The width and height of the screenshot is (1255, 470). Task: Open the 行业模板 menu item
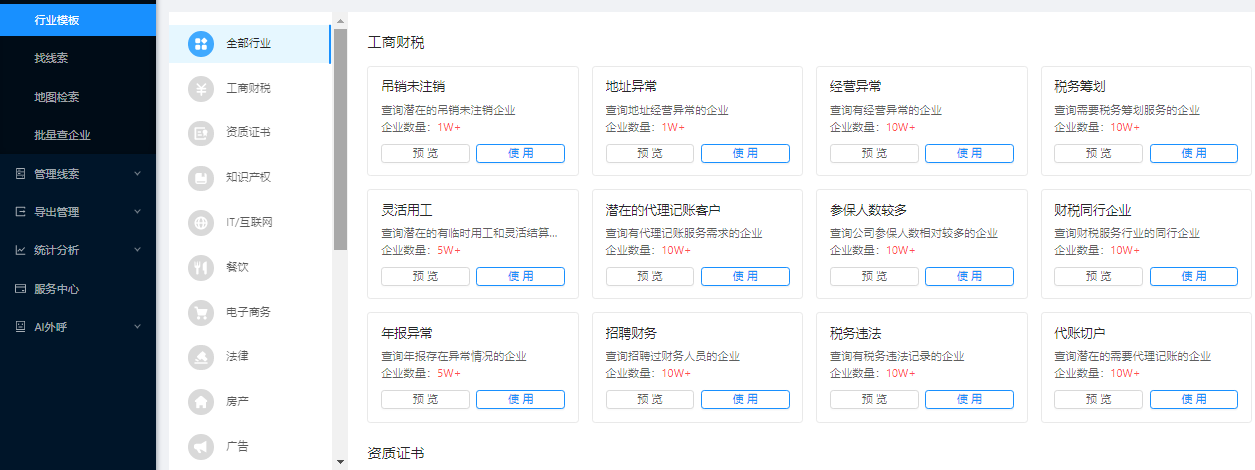coord(78,20)
